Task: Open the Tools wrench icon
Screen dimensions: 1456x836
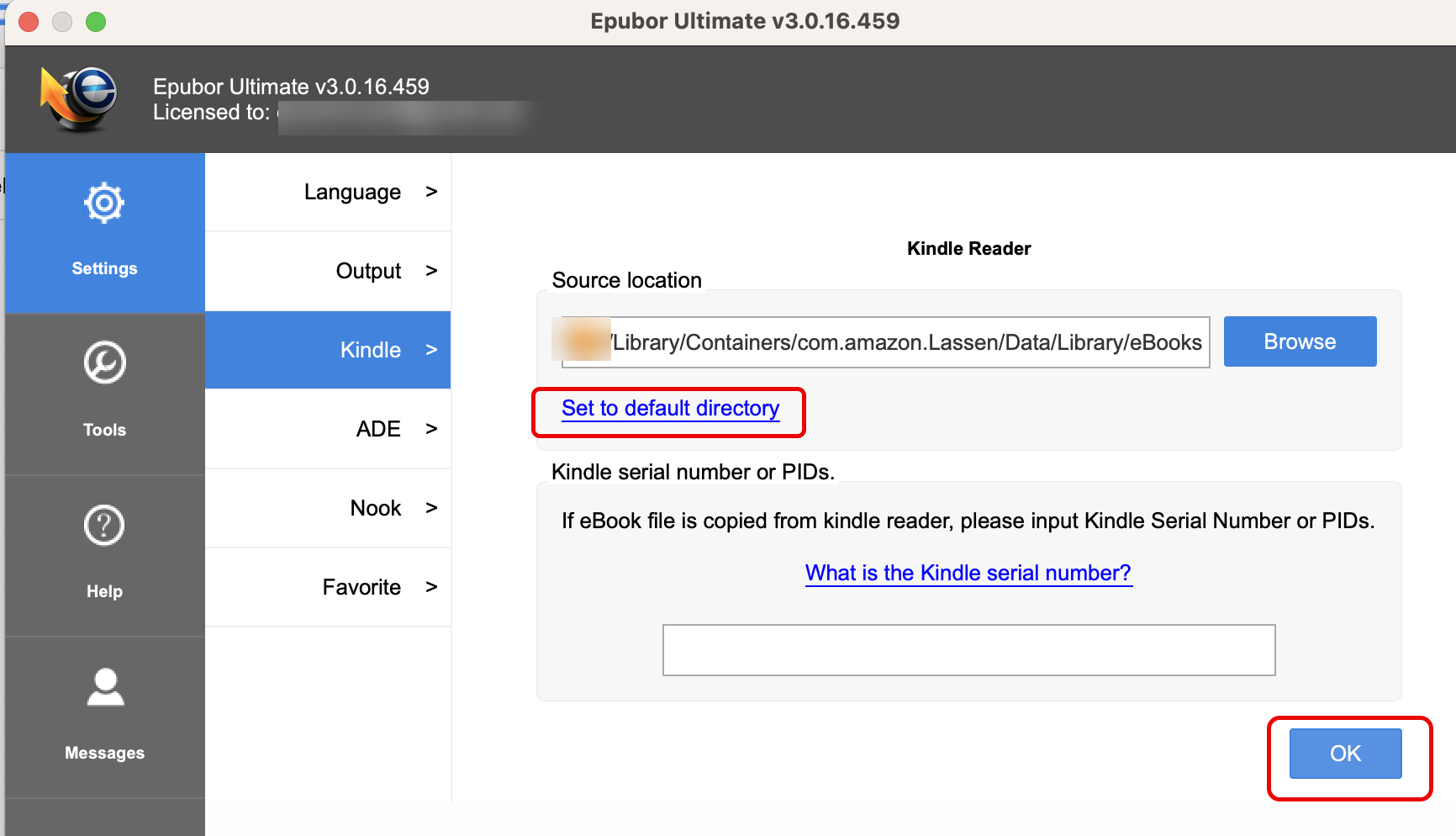Action: click(x=104, y=363)
